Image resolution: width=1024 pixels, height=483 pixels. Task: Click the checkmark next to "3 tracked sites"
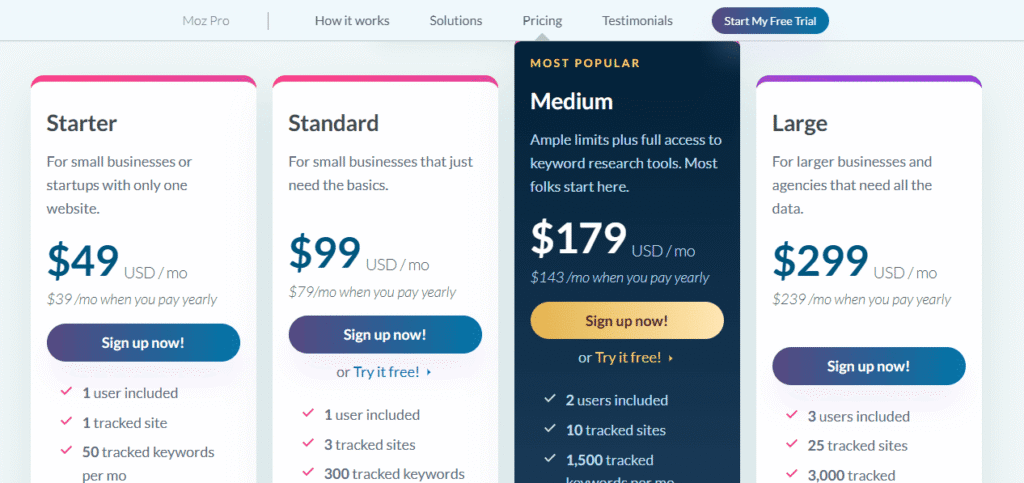point(308,444)
